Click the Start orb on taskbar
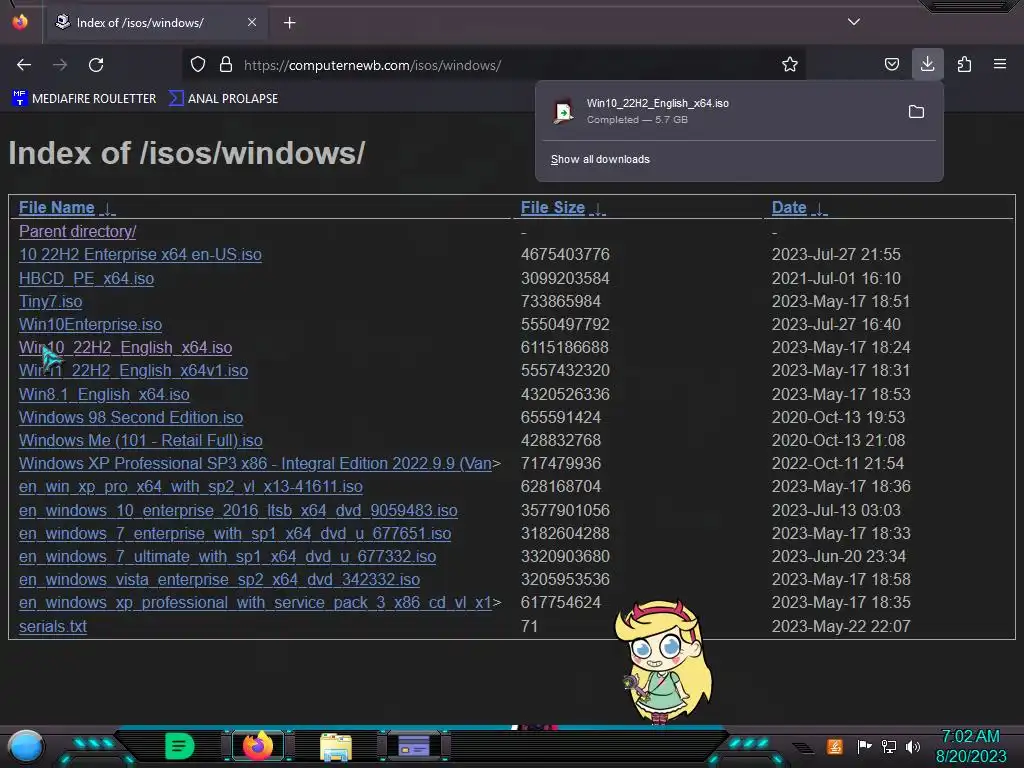1024x768 pixels. click(x=26, y=746)
